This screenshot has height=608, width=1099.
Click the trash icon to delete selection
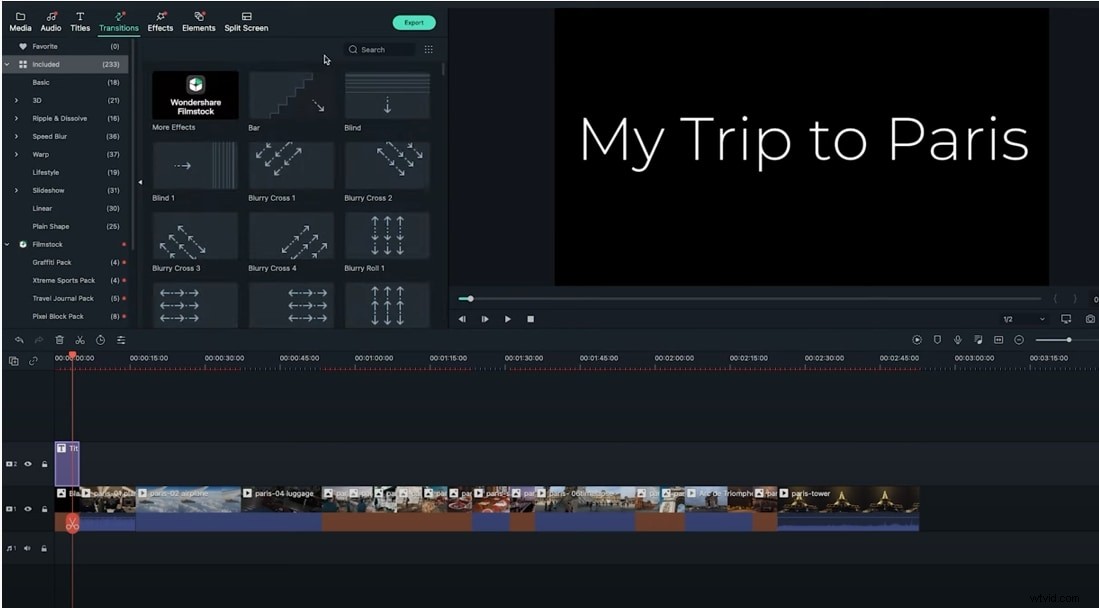59,339
